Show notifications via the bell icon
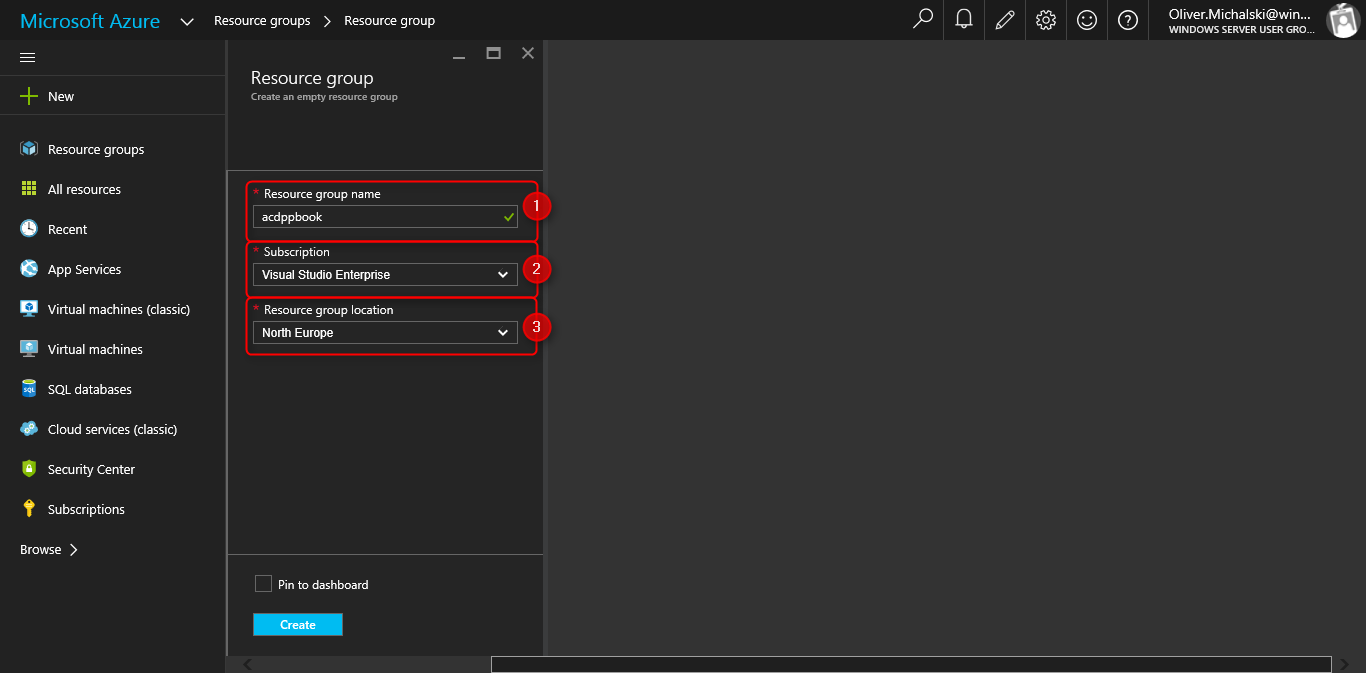The image size is (1366, 673). point(964,19)
